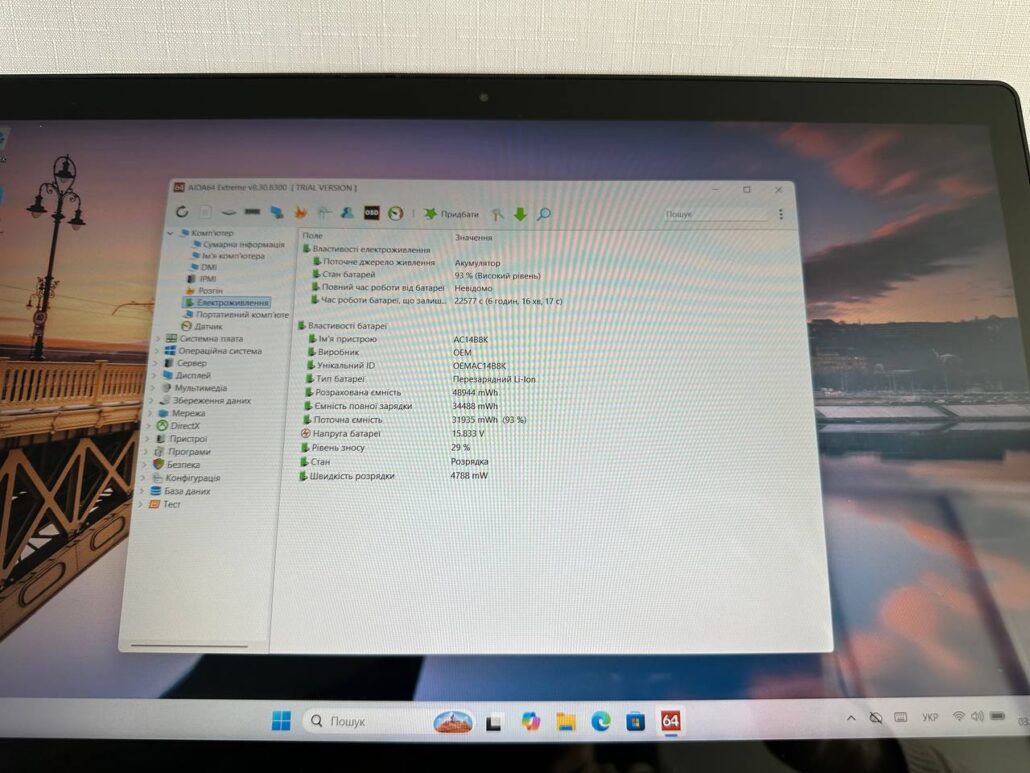Screen dimensions: 1030x773
Task: Expand the Операційна система node
Action: coord(158,351)
